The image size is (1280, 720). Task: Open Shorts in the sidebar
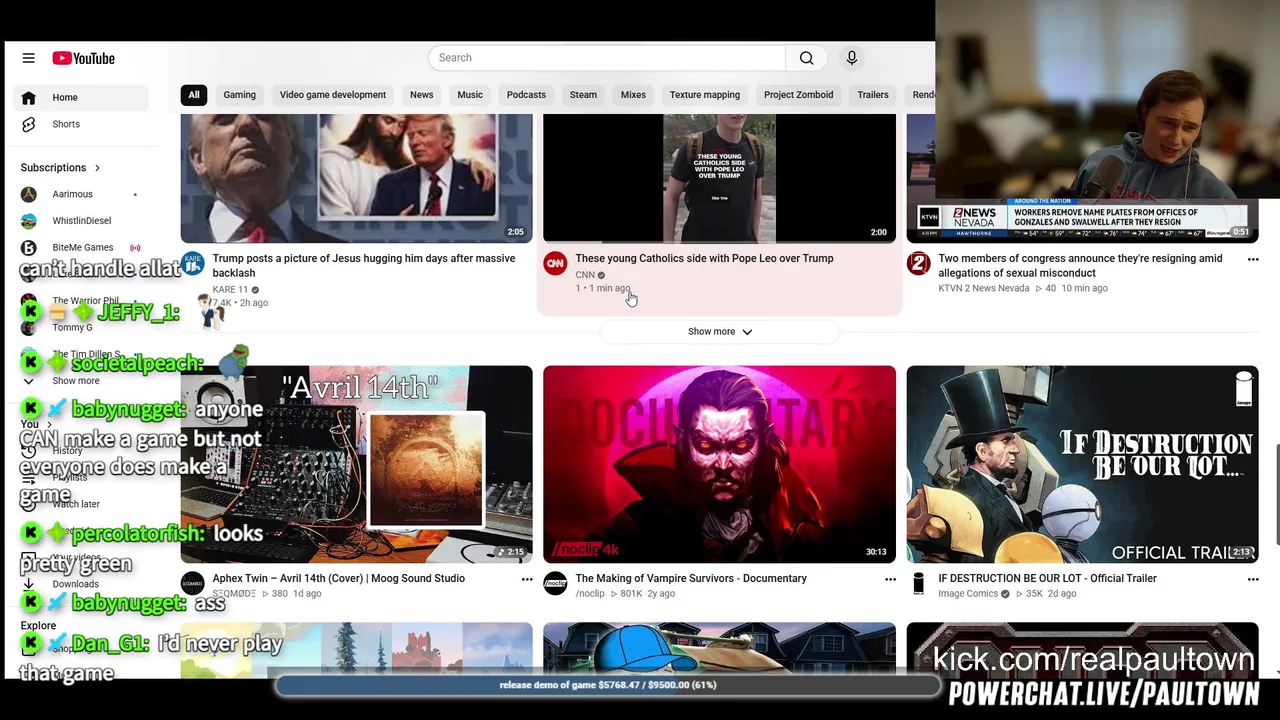[82, 124]
